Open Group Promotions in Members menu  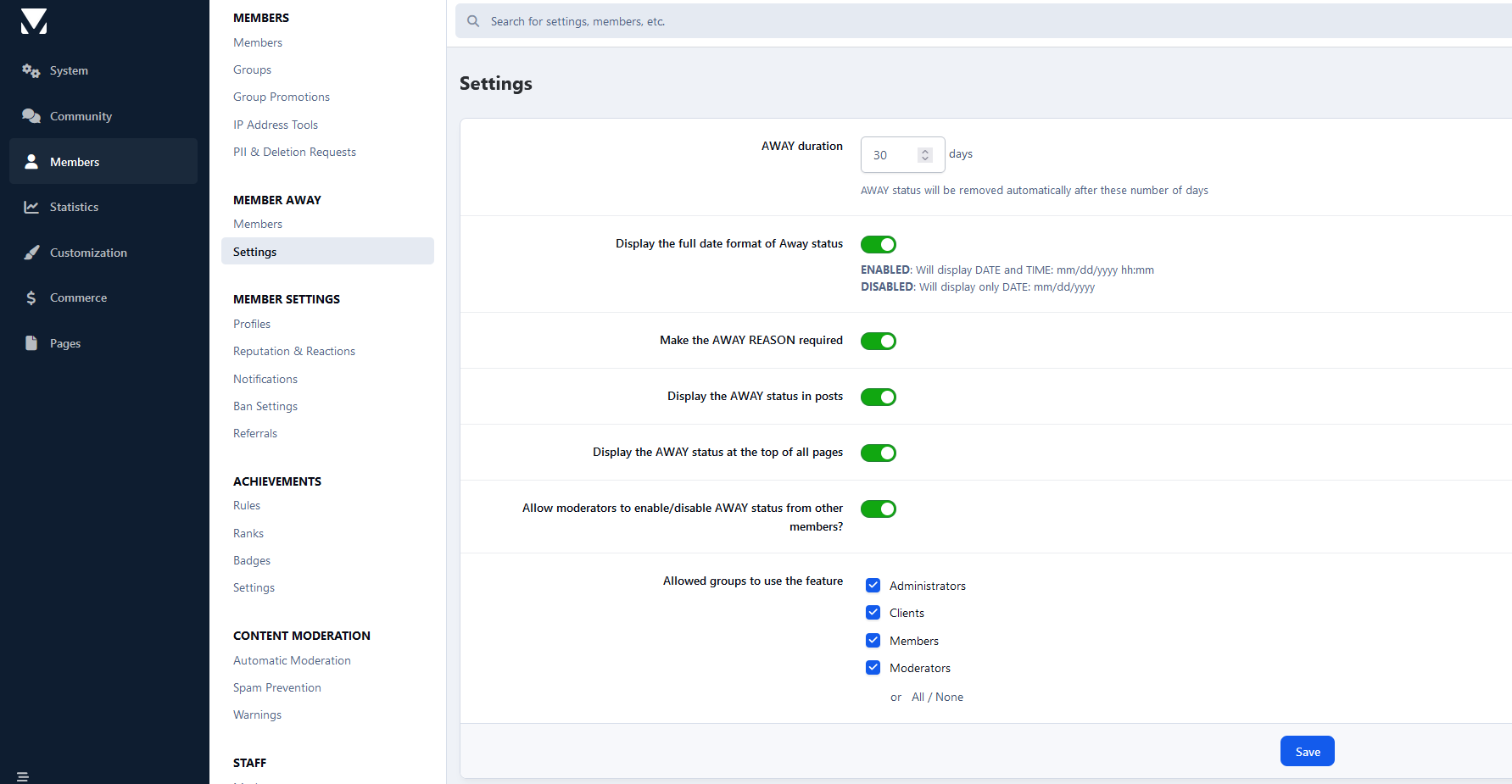[281, 97]
